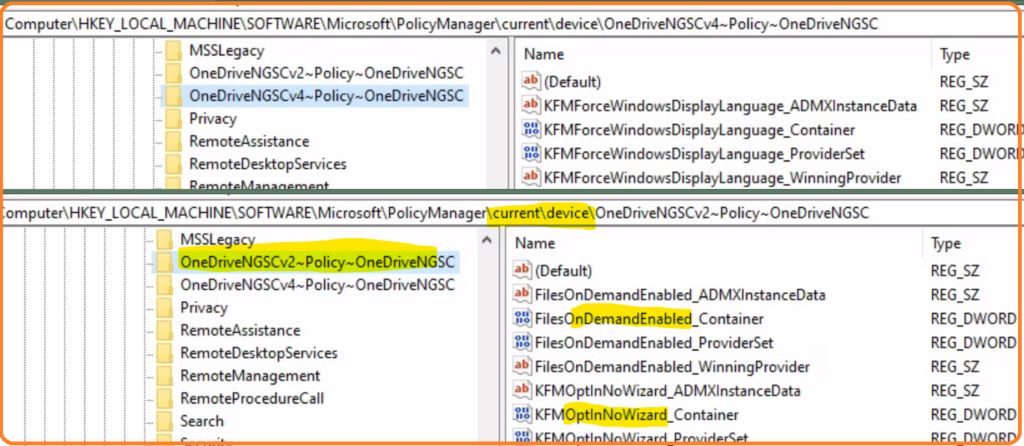
Task: Select OneDriveNGSCv4~Policy~OneDriveNGSC key in top window
Action: point(327,96)
